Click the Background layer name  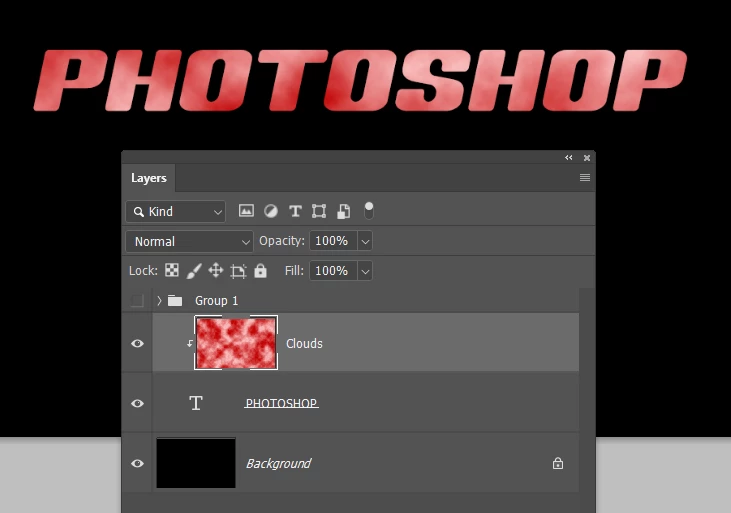(x=278, y=464)
